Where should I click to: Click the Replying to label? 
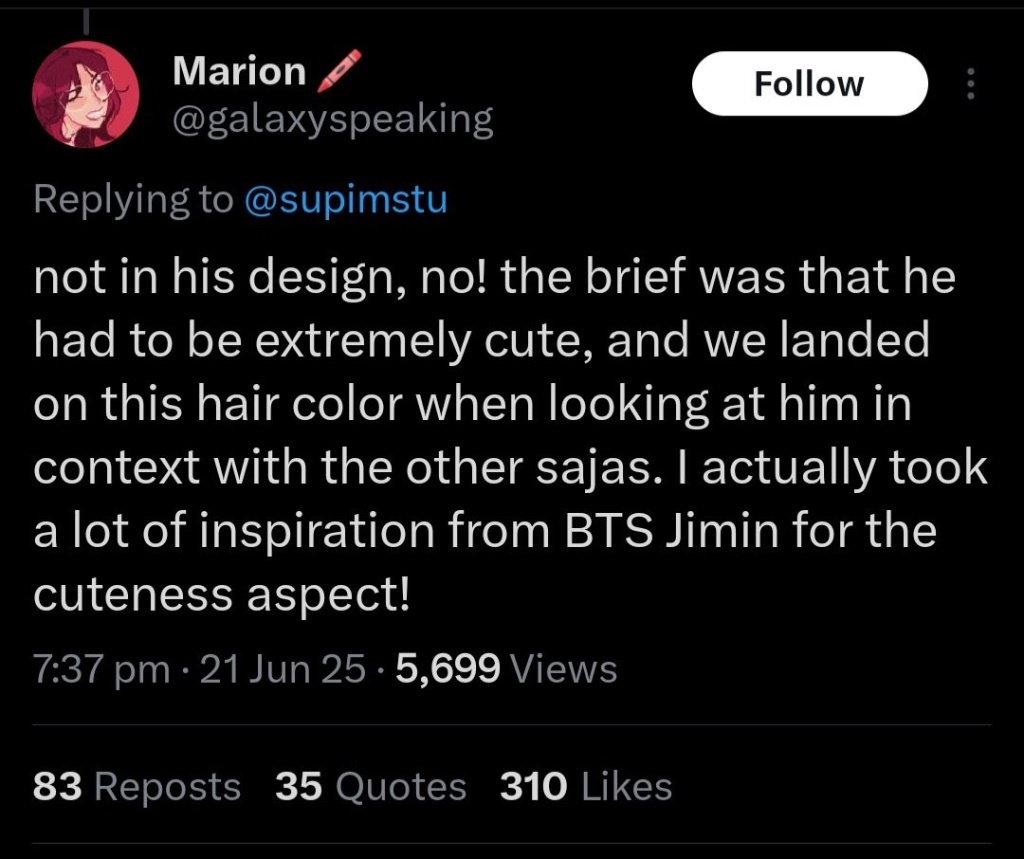coord(133,199)
